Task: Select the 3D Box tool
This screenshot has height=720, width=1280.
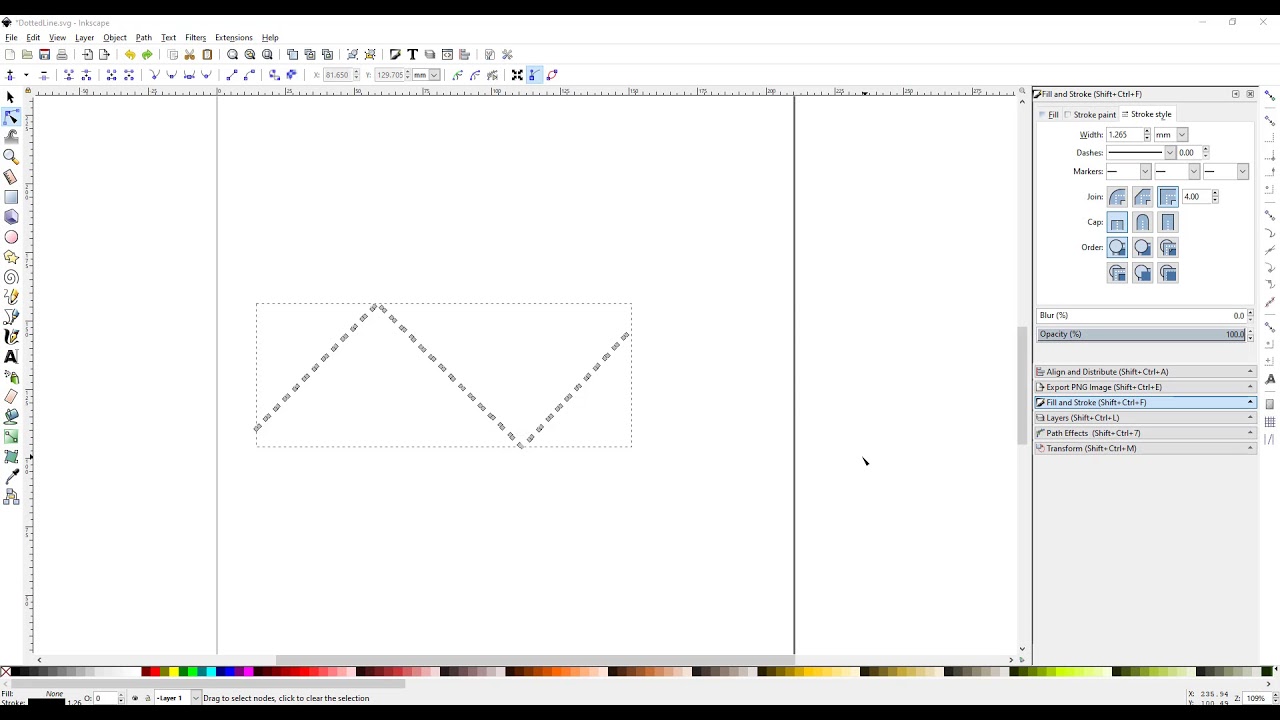Action: [x=11, y=217]
